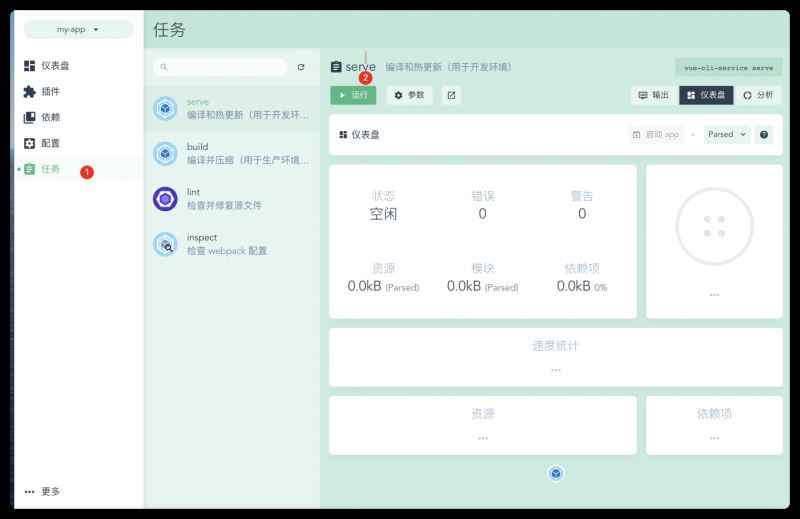Click the 编译和热更新 task description text
The height and width of the screenshot is (519, 800).
pos(448,67)
